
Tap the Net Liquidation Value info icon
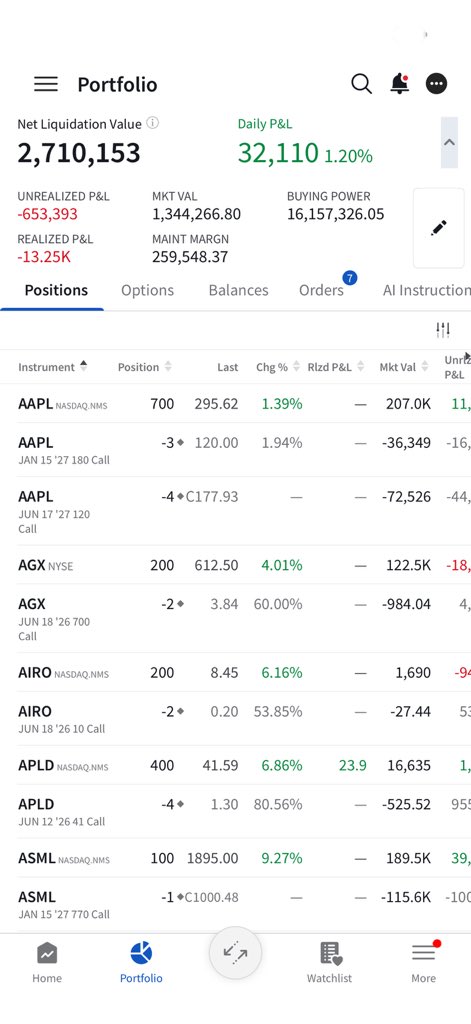(152, 123)
